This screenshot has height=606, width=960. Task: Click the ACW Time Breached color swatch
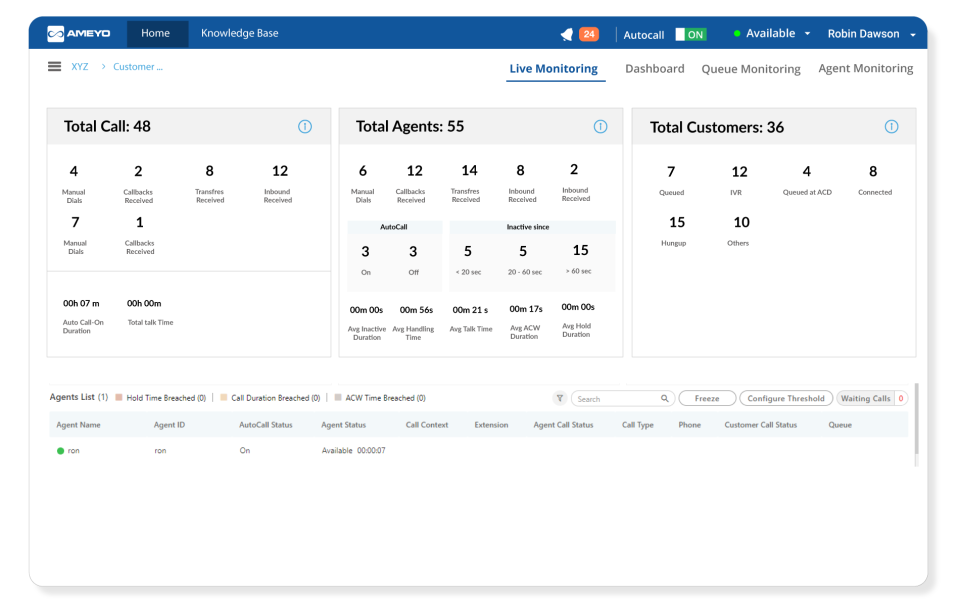337,398
